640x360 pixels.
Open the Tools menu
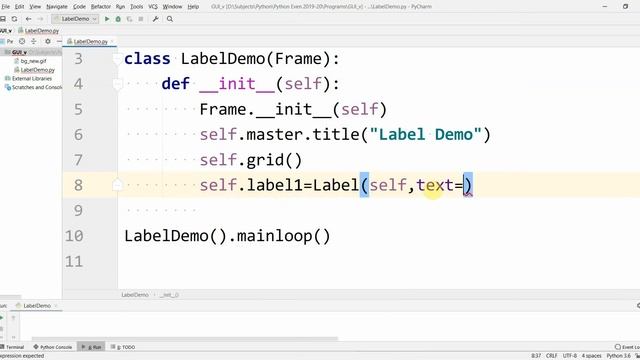(x=137, y=7)
